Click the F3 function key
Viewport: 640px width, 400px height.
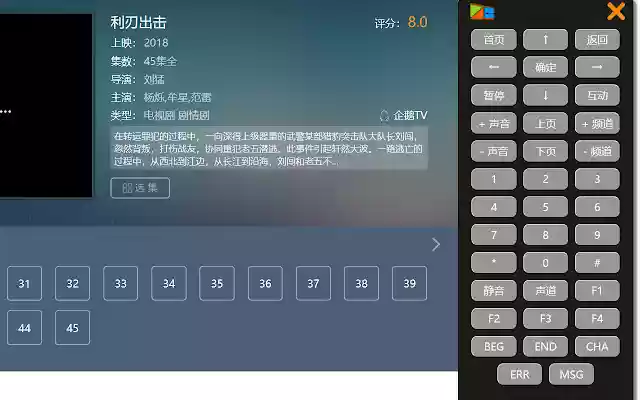pos(545,319)
